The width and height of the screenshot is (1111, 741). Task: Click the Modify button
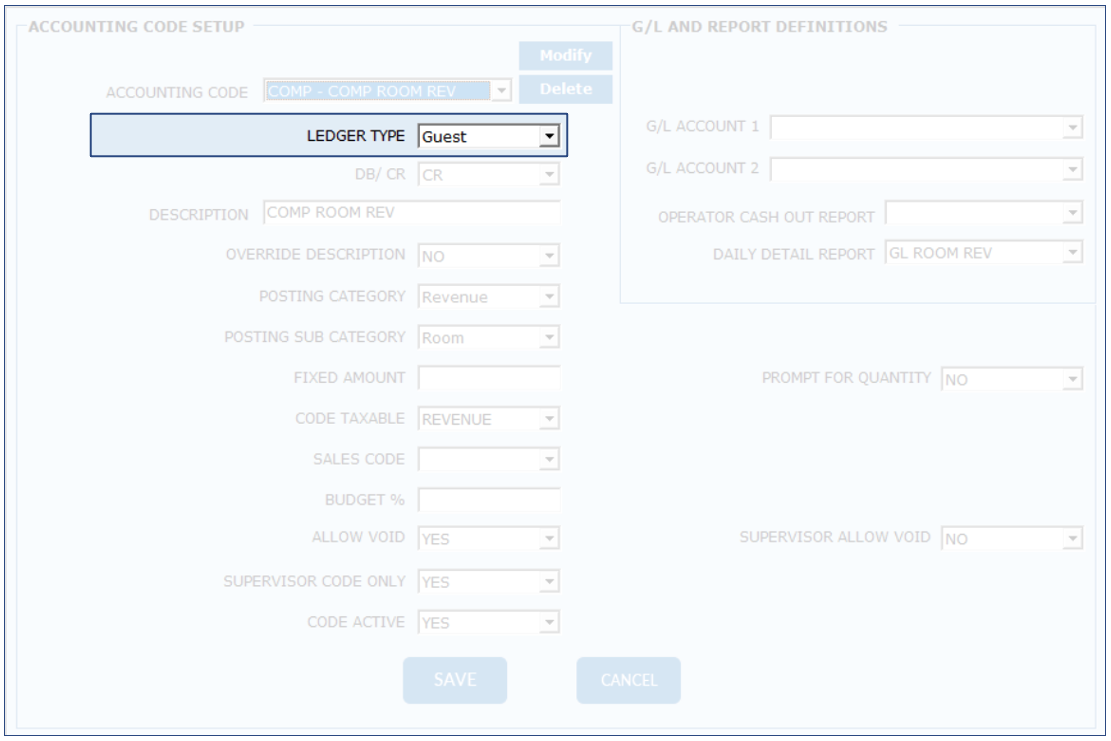tap(565, 56)
